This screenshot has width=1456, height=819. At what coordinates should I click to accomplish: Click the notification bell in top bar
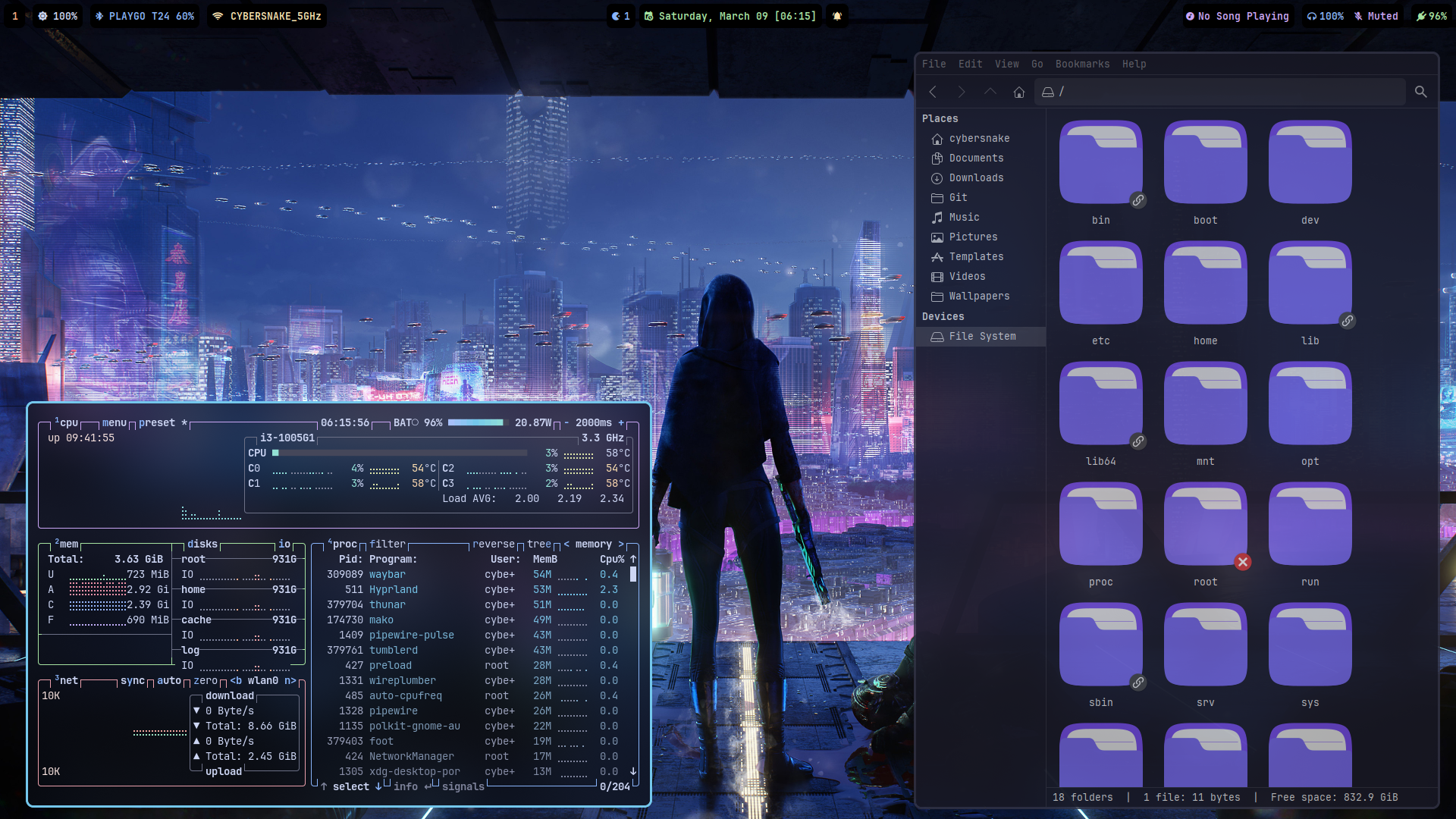837,16
